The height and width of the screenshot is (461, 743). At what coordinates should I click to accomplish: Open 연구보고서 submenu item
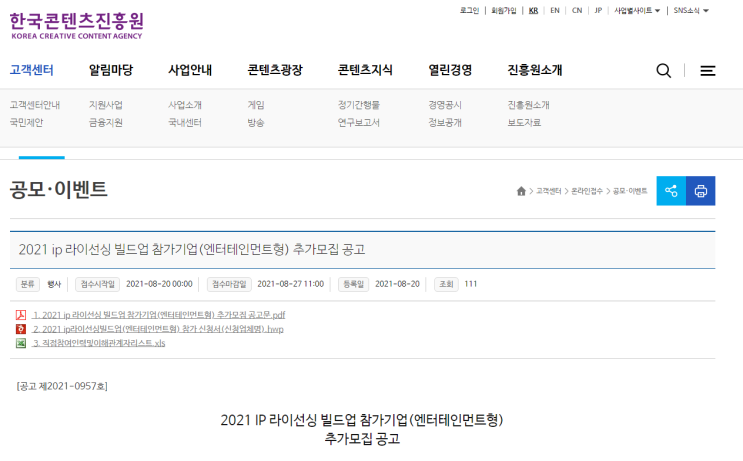(359, 122)
